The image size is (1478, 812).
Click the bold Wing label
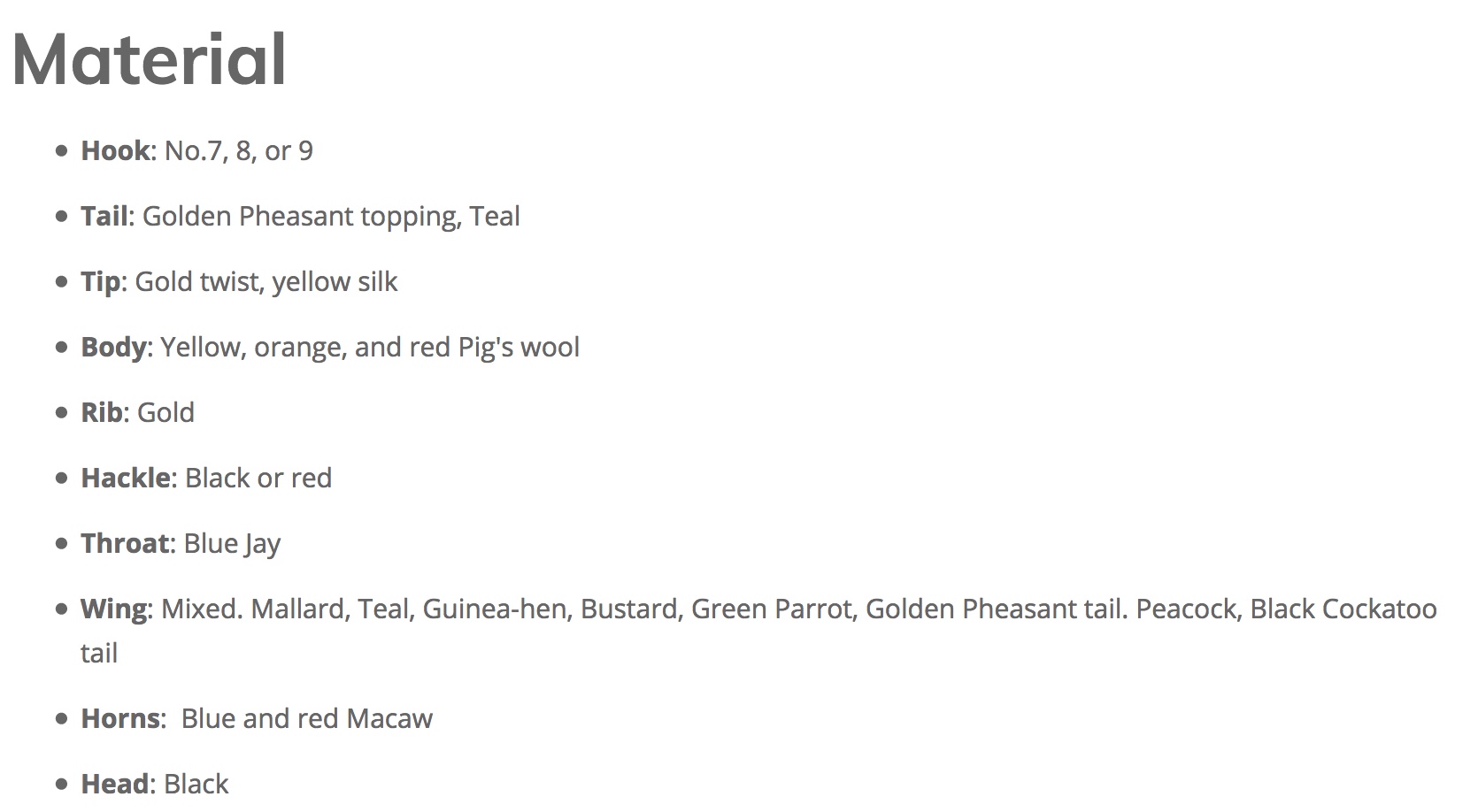coord(114,609)
